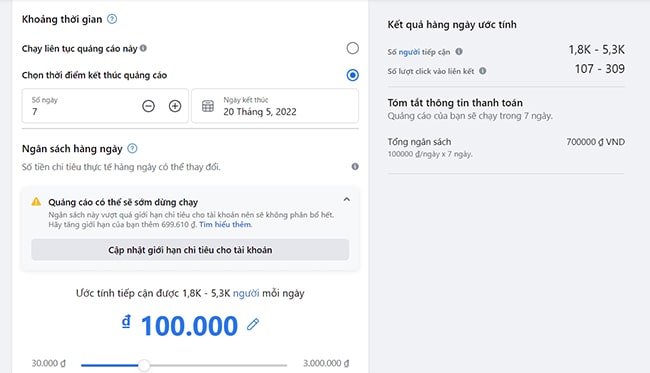Edit budget with pencil icon
The width and height of the screenshot is (650, 373).
click(x=253, y=325)
